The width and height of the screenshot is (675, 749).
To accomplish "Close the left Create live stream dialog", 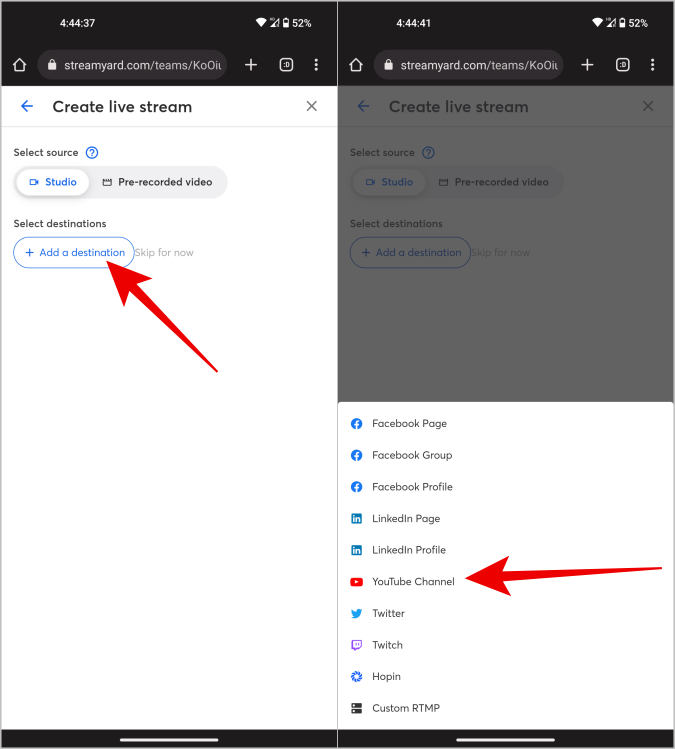I will (311, 106).
